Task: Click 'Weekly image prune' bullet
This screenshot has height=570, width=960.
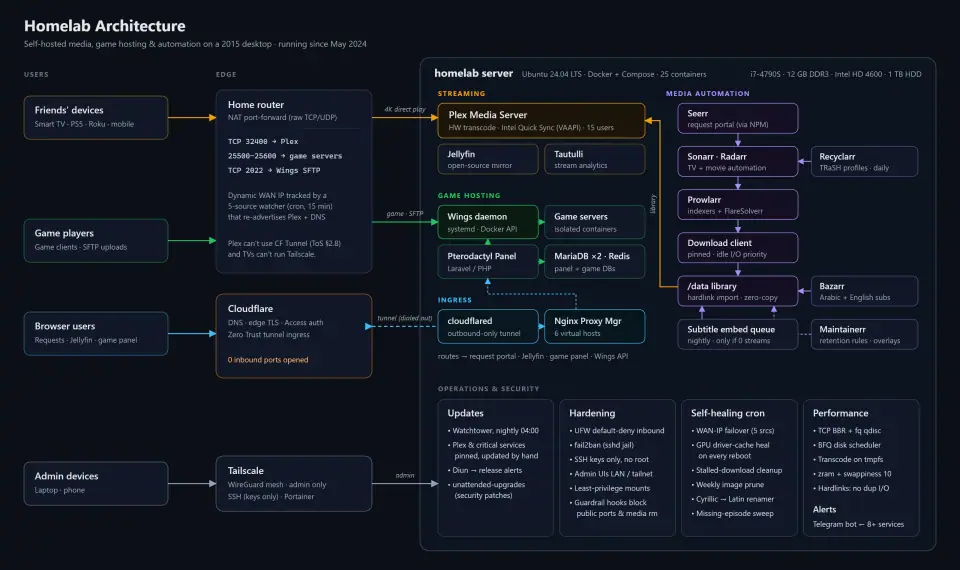Action: tap(728, 485)
